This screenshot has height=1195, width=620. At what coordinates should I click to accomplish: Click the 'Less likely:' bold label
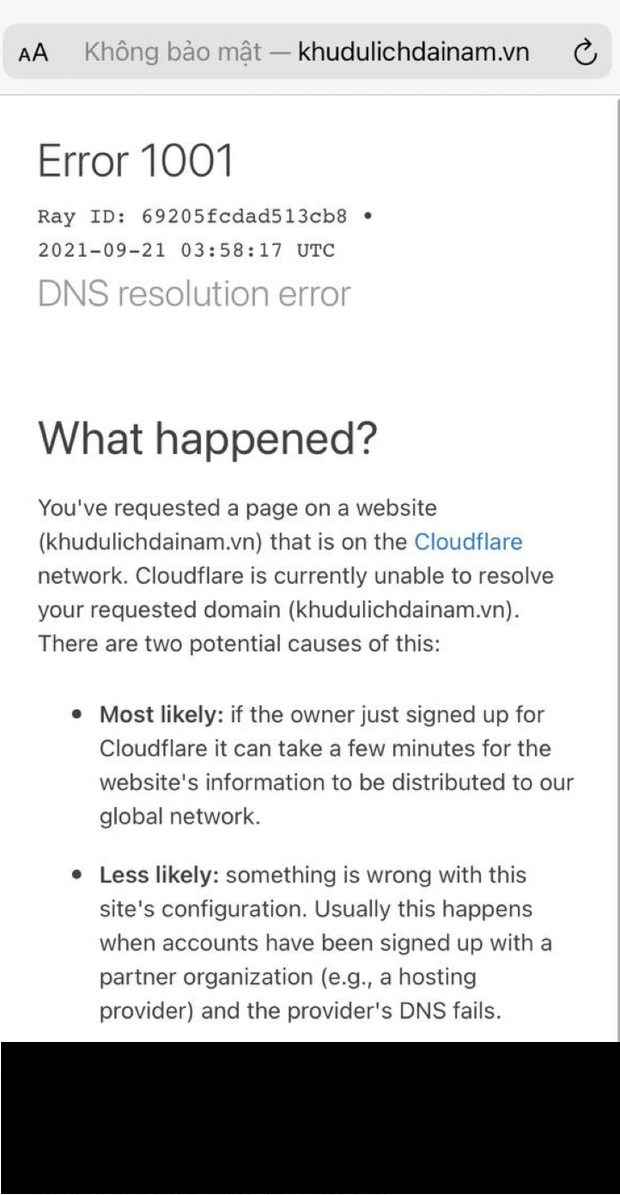(160, 876)
